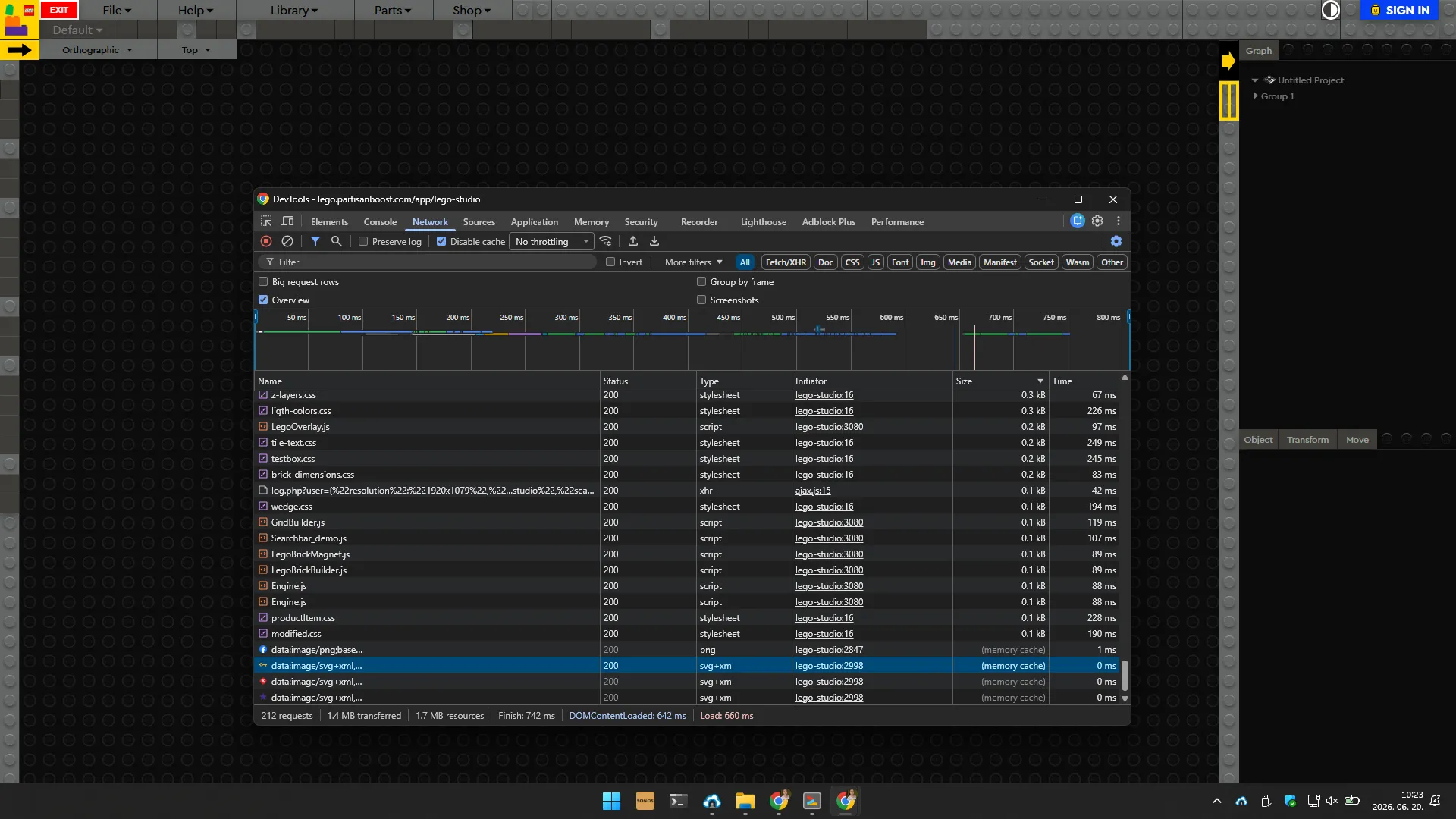The image size is (1456, 819).
Task: Open File Explorer from the taskbar
Action: 745,801
